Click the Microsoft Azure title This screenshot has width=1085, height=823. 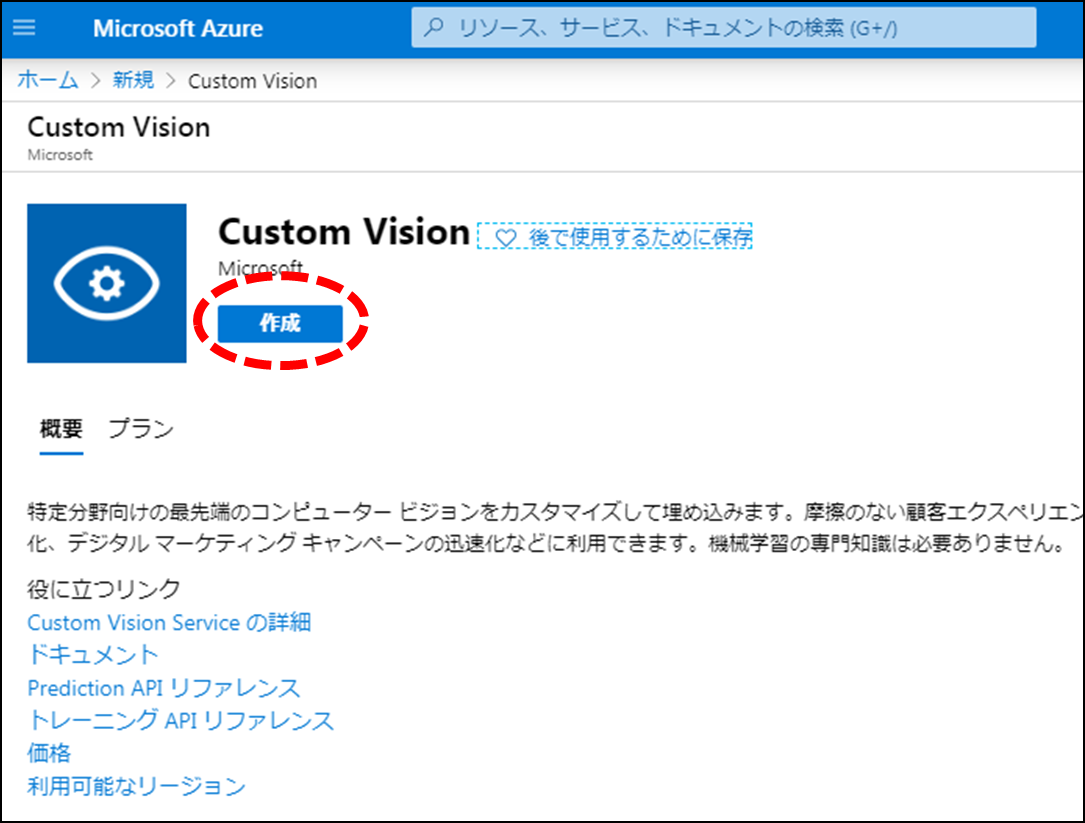click(178, 28)
